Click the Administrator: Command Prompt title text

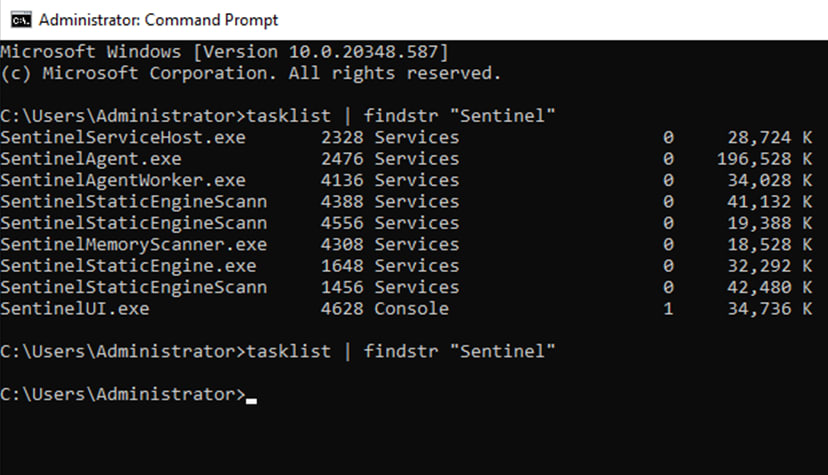coord(158,20)
